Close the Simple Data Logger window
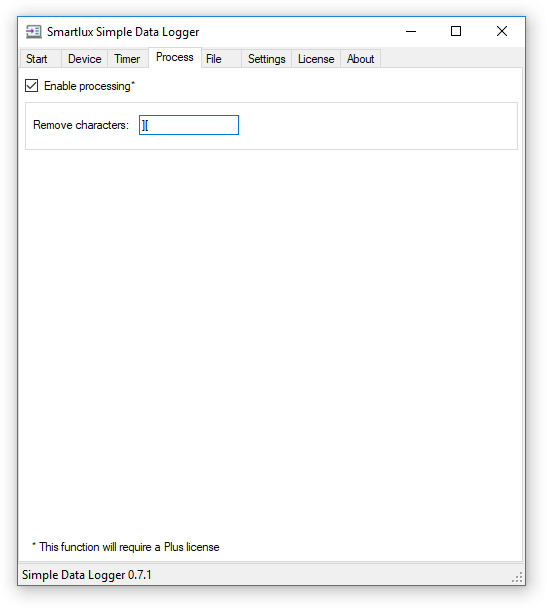547x608 pixels. coord(502,31)
